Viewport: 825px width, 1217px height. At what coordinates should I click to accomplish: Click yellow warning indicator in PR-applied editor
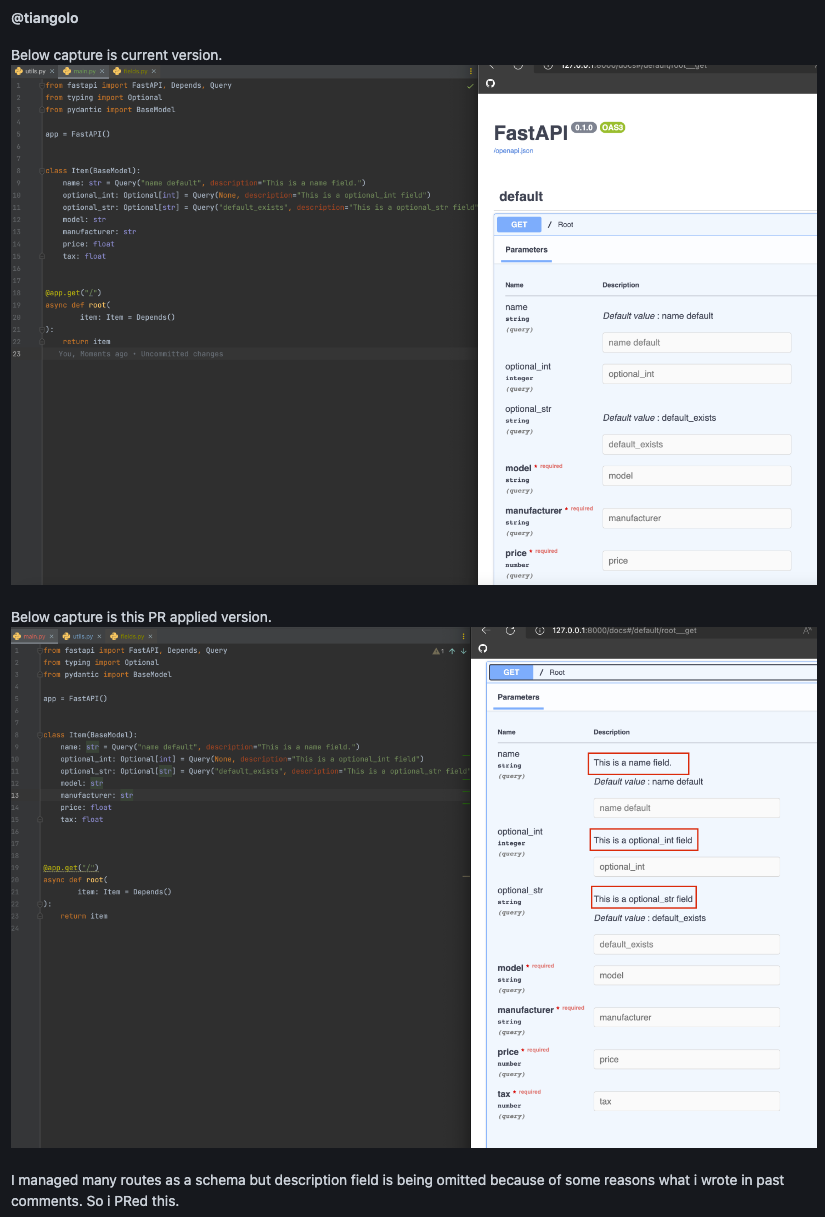click(438, 651)
